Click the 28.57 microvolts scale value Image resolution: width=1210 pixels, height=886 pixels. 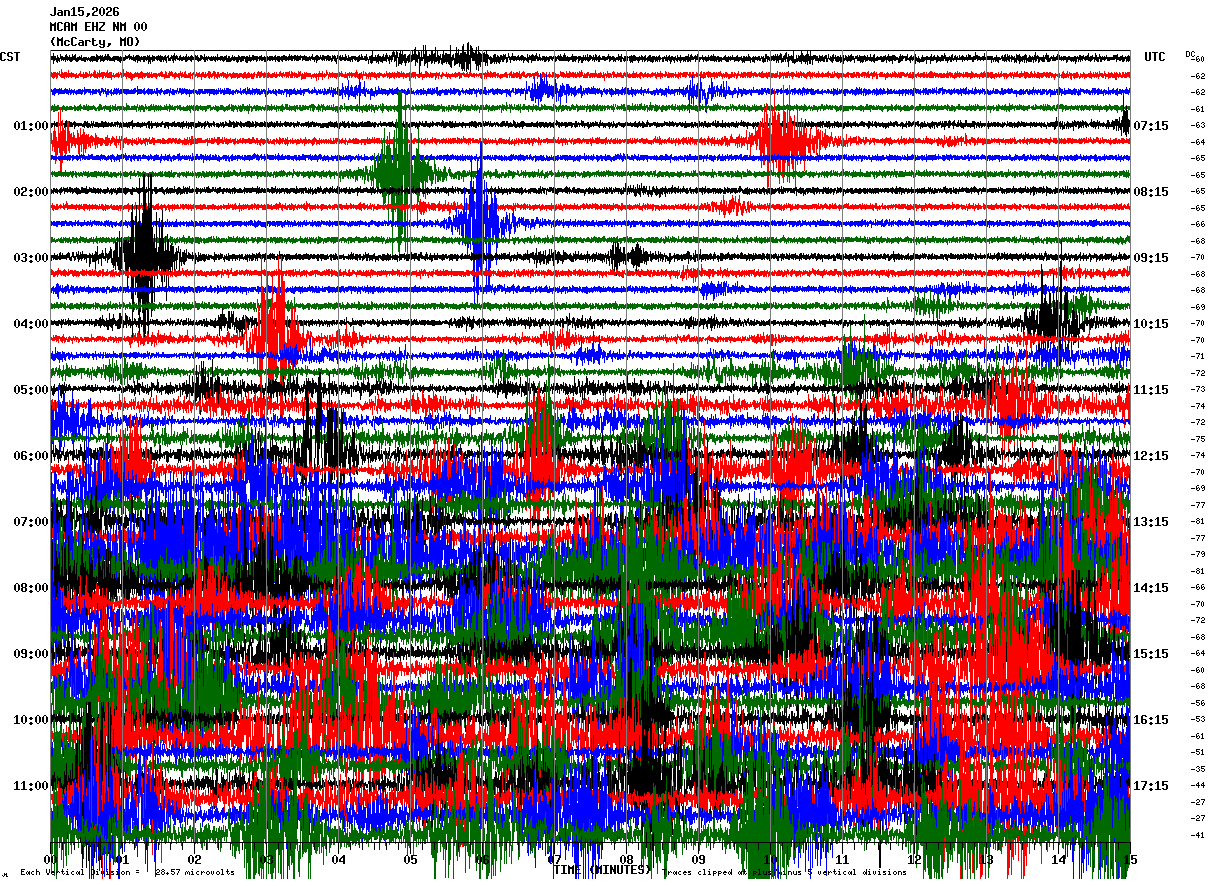(195, 872)
